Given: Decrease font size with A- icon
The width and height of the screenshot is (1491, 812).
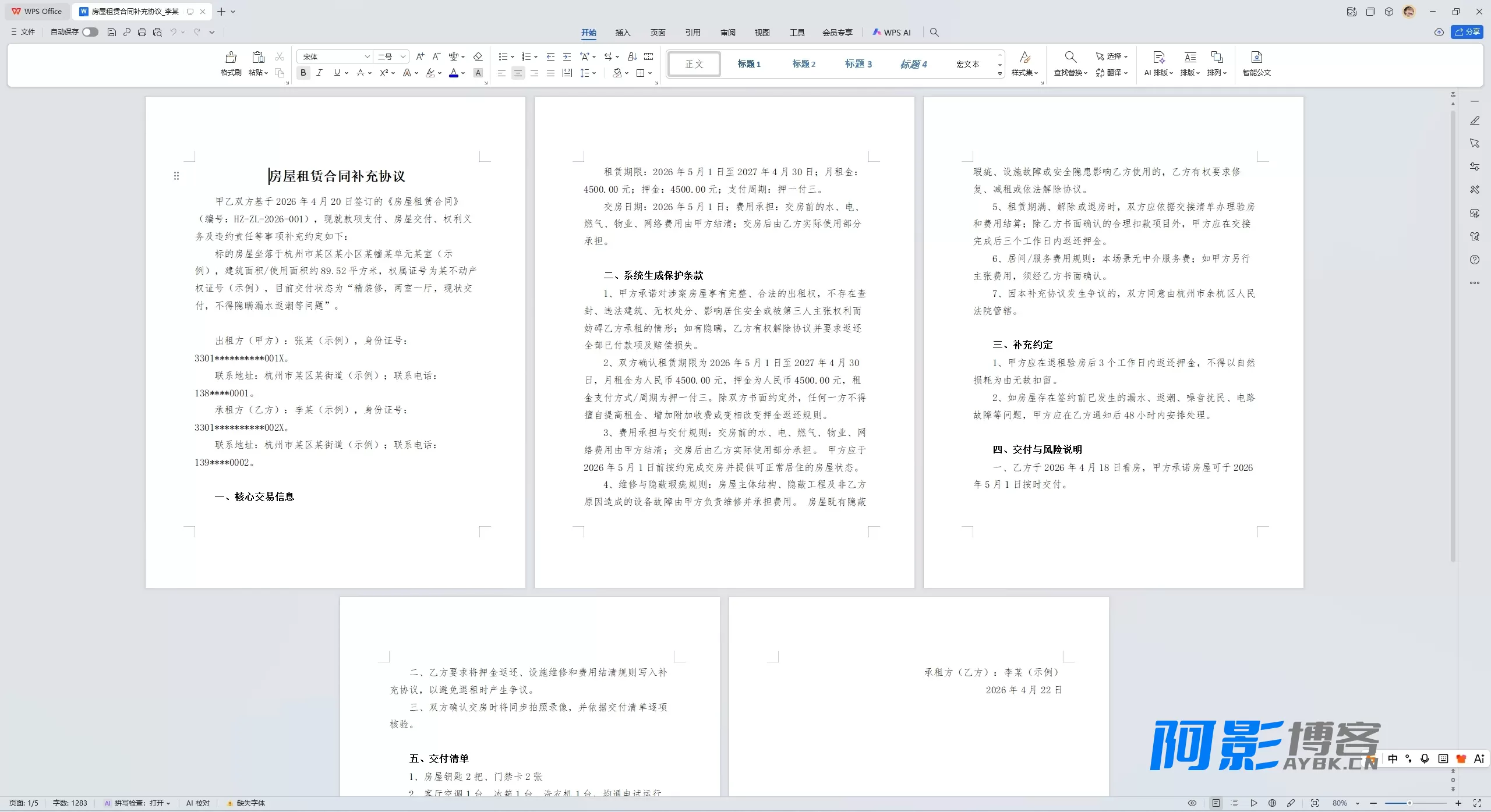Looking at the screenshot, I should point(436,56).
